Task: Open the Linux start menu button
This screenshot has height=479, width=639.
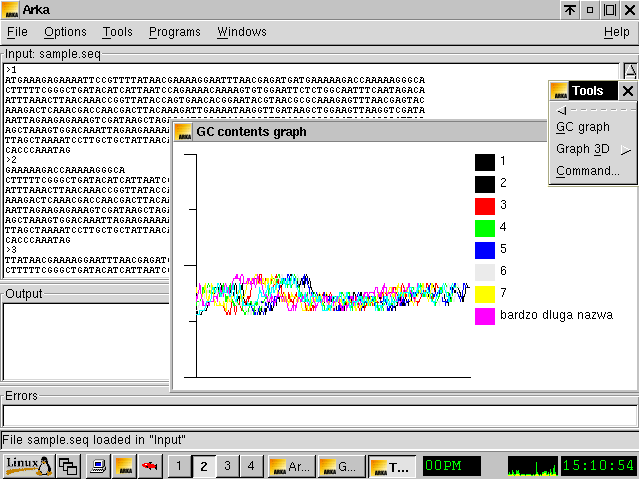Action: [x=29, y=466]
